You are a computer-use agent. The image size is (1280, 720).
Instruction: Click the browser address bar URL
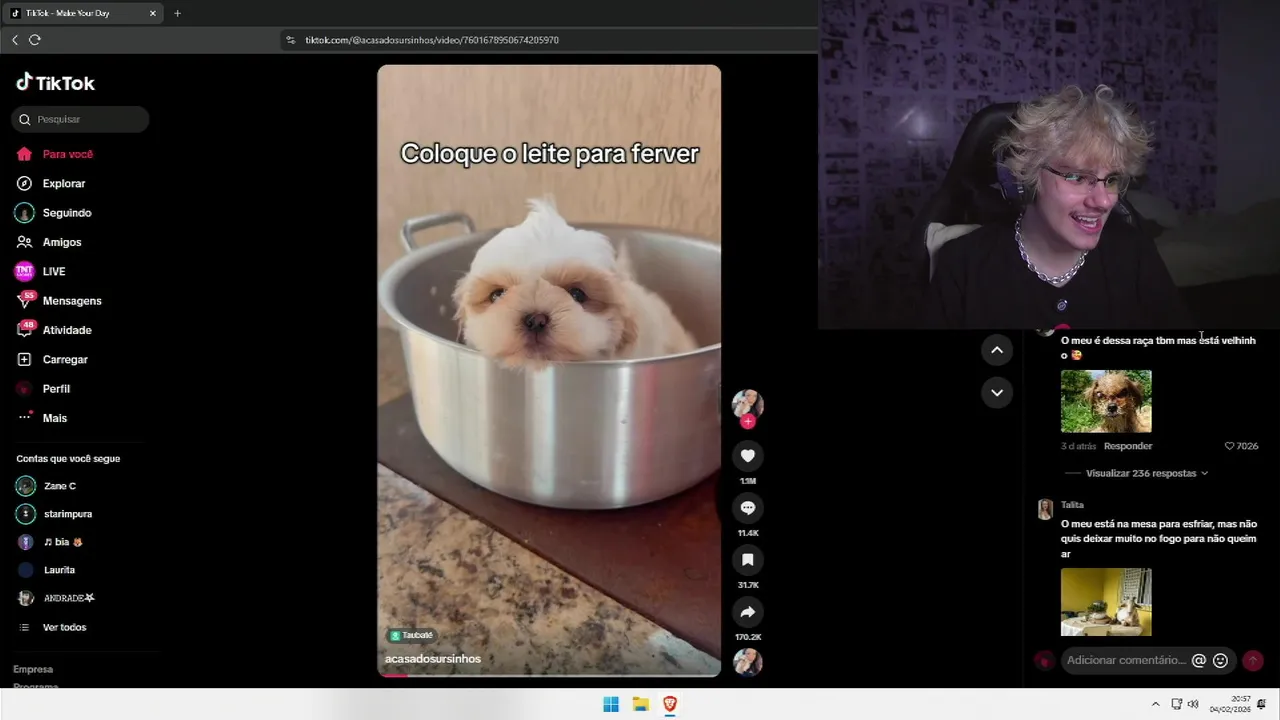pyautogui.click(x=432, y=40)
